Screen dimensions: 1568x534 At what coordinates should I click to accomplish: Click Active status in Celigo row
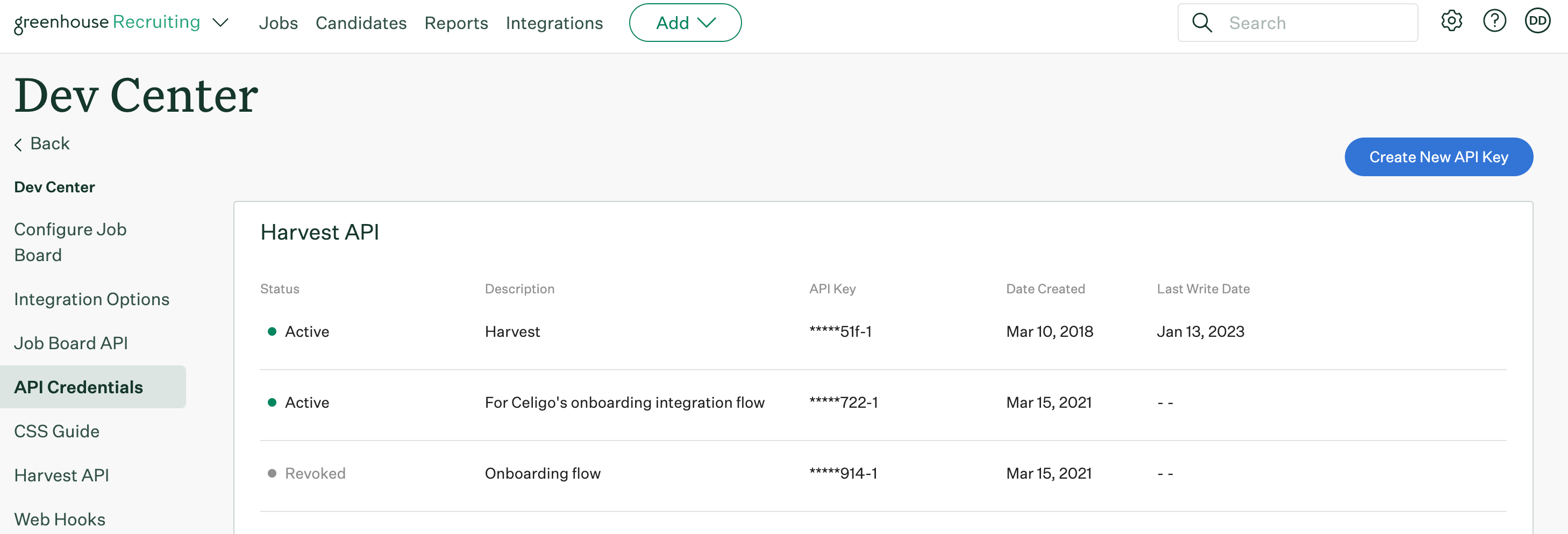click(x=307, y=402)
